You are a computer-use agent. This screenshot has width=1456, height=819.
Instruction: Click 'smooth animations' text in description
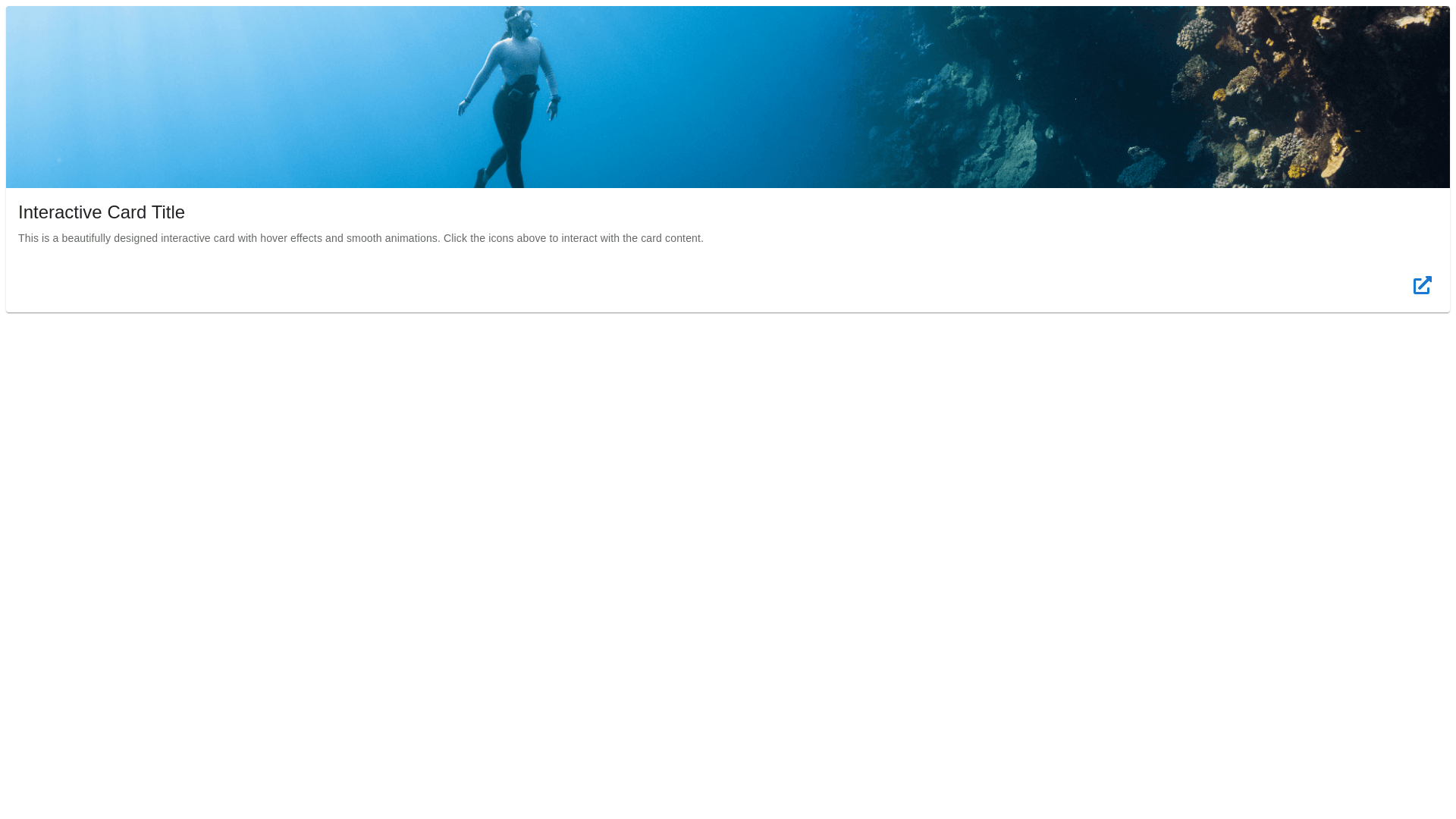click(392, 238)
